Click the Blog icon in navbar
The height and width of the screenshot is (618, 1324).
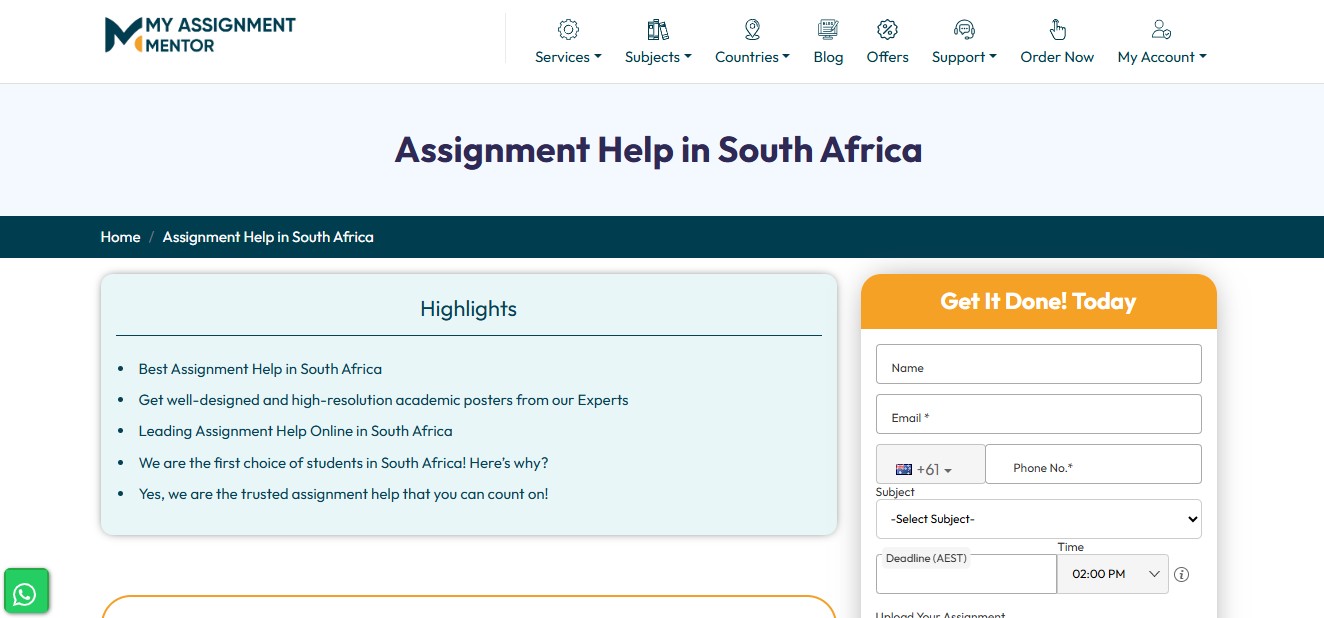[828, 29]
